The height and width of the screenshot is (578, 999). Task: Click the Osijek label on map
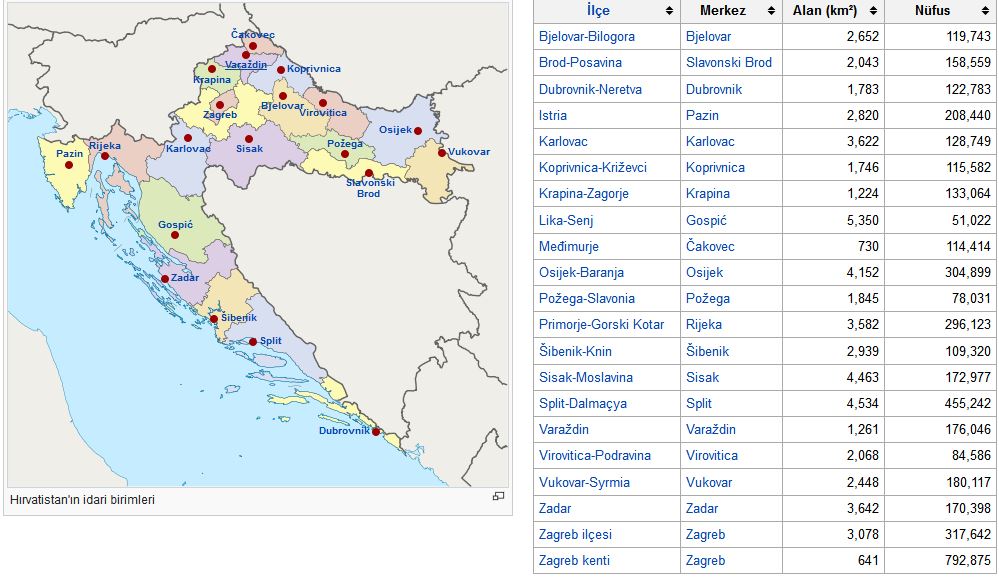pos(394,130)
